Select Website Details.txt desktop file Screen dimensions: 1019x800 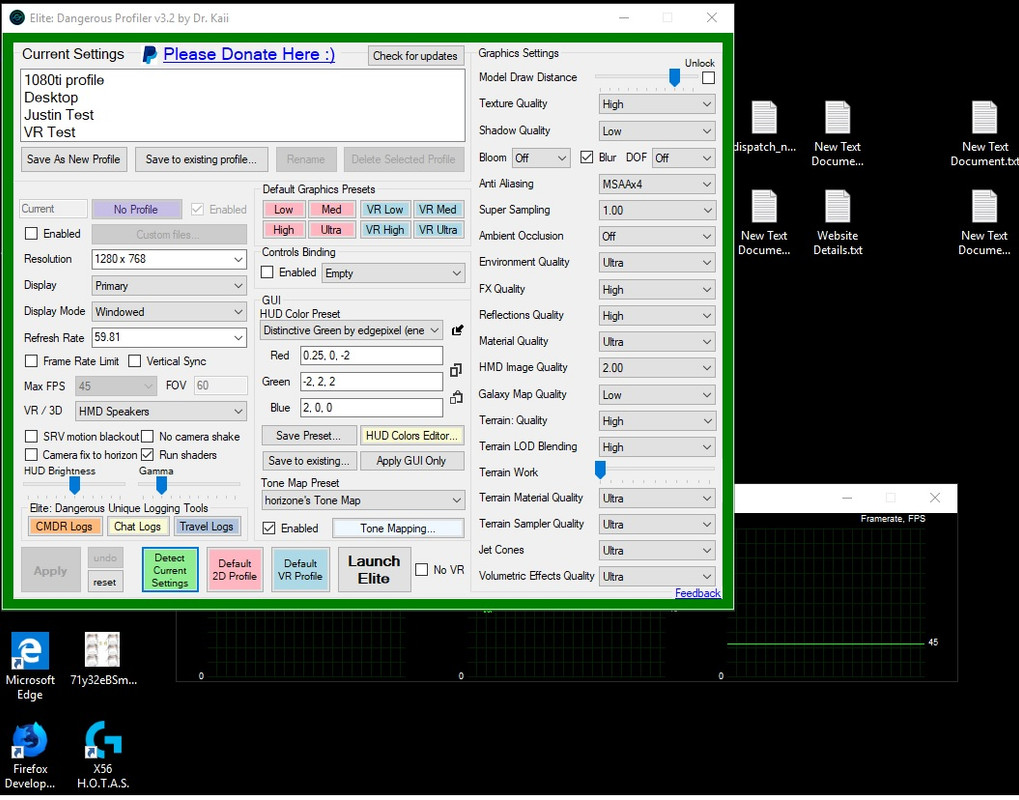click(838, 223)
